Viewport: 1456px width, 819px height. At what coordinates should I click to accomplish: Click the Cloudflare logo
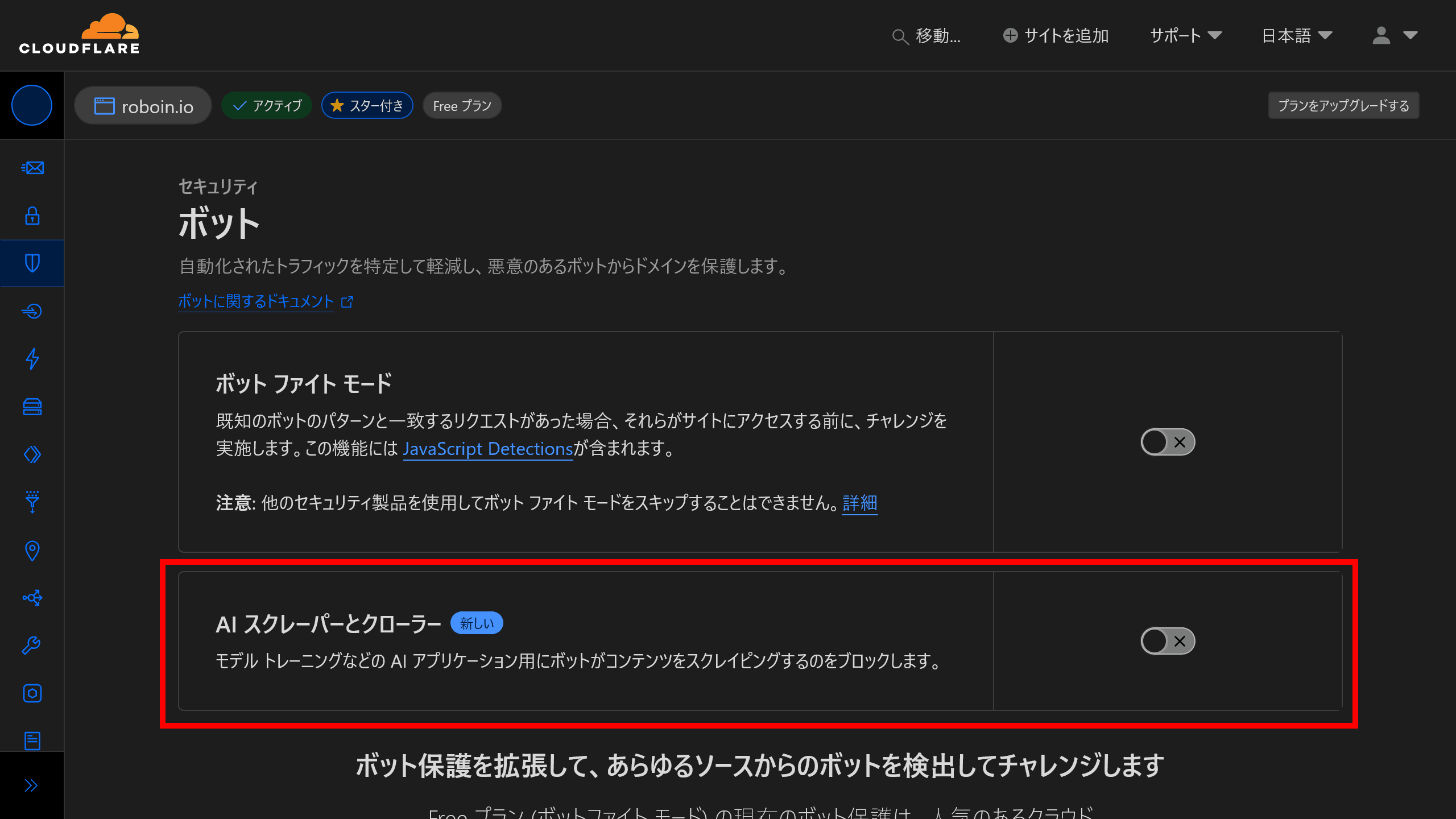click(79, 34)
